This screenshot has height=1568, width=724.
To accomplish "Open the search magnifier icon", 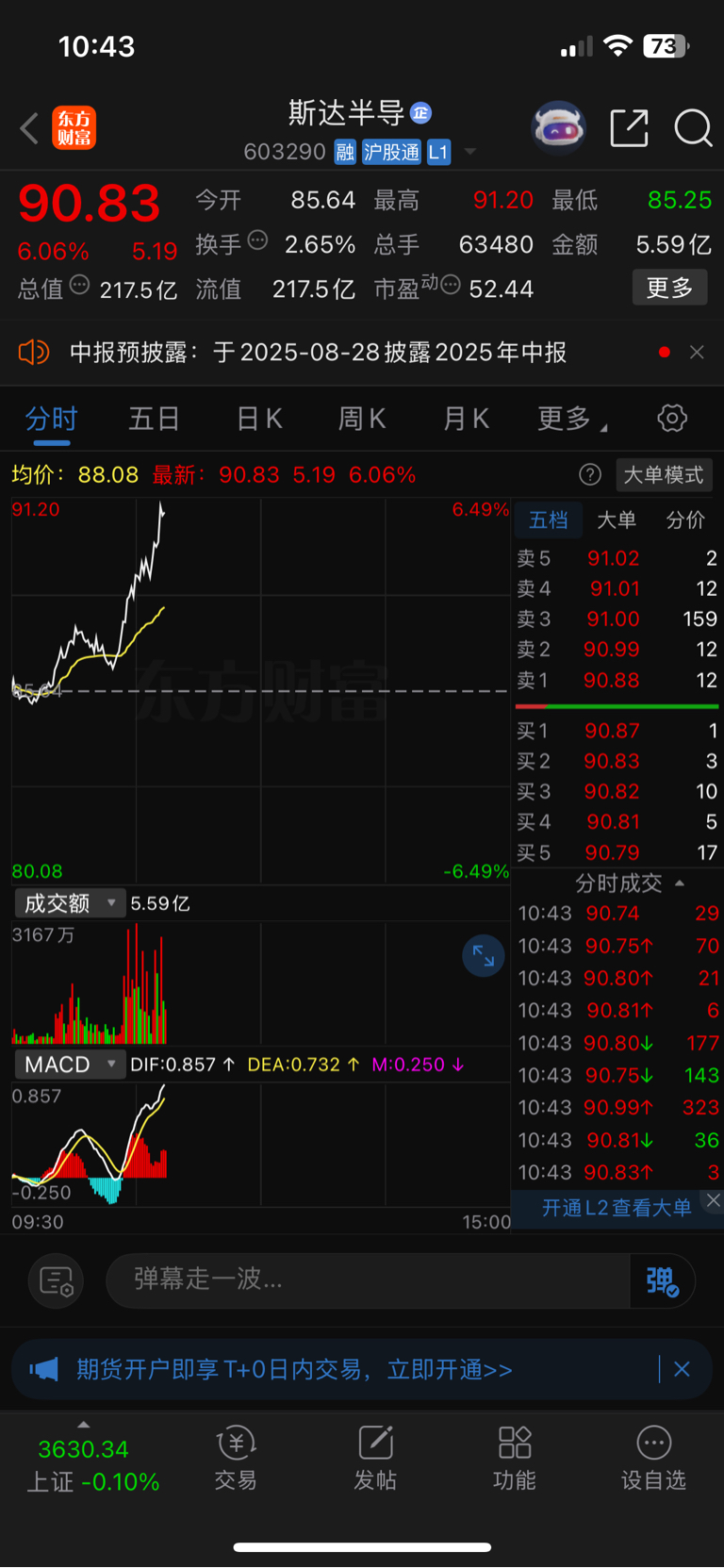I will tap(693, 128).
